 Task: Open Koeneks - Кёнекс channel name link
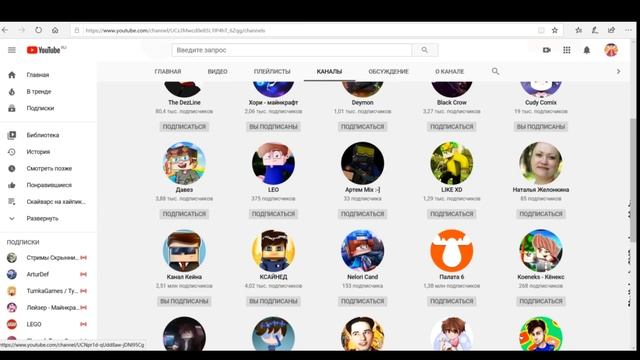[541, 277]
